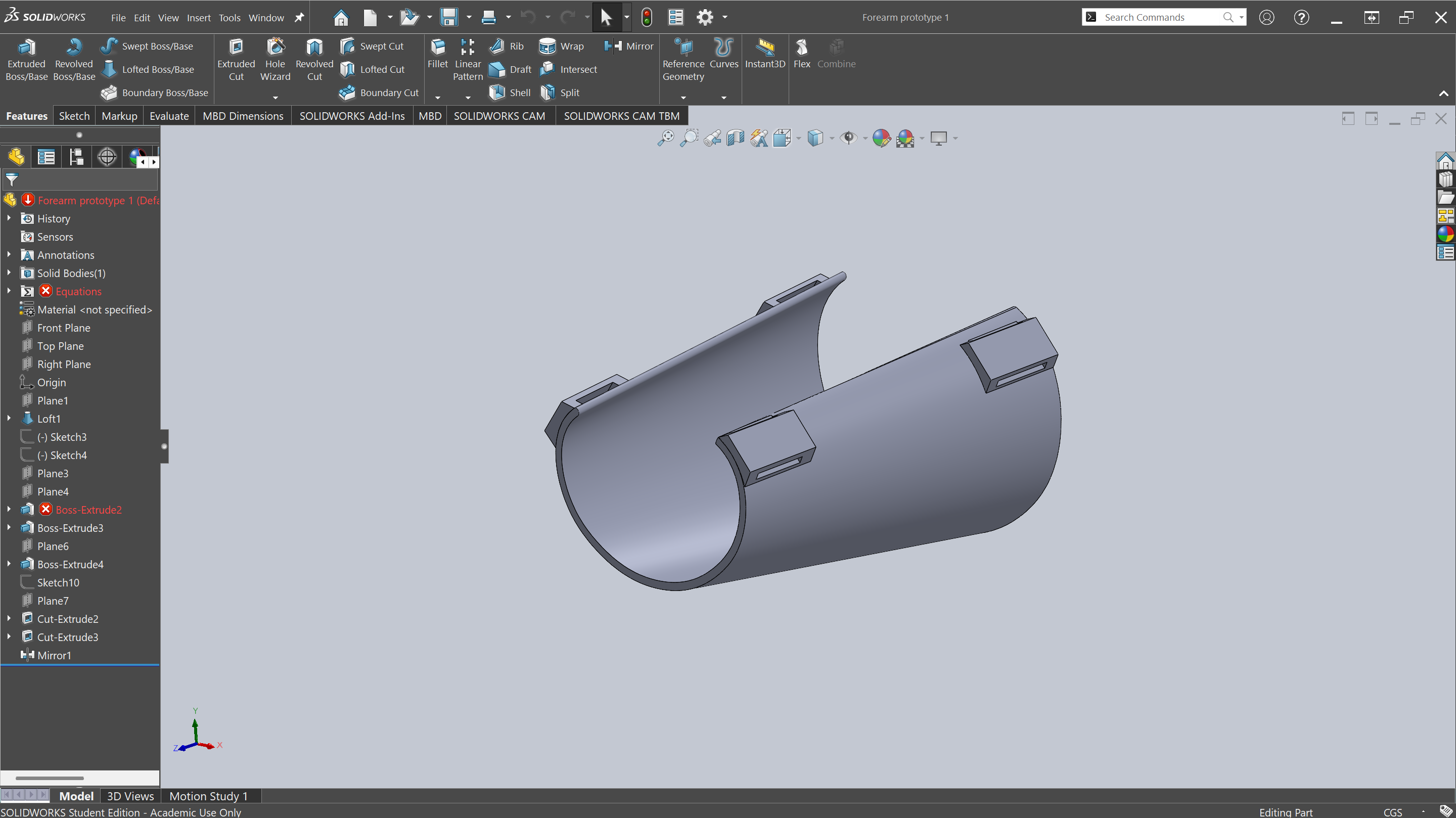
Task: Click the Wrap feature tool
Action: 561,46
